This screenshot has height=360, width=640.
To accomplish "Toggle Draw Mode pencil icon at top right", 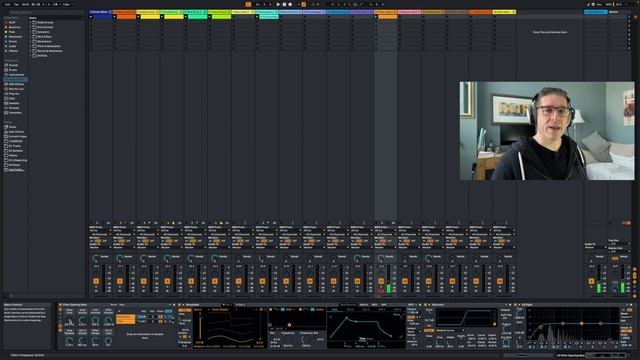I will 589,4.
